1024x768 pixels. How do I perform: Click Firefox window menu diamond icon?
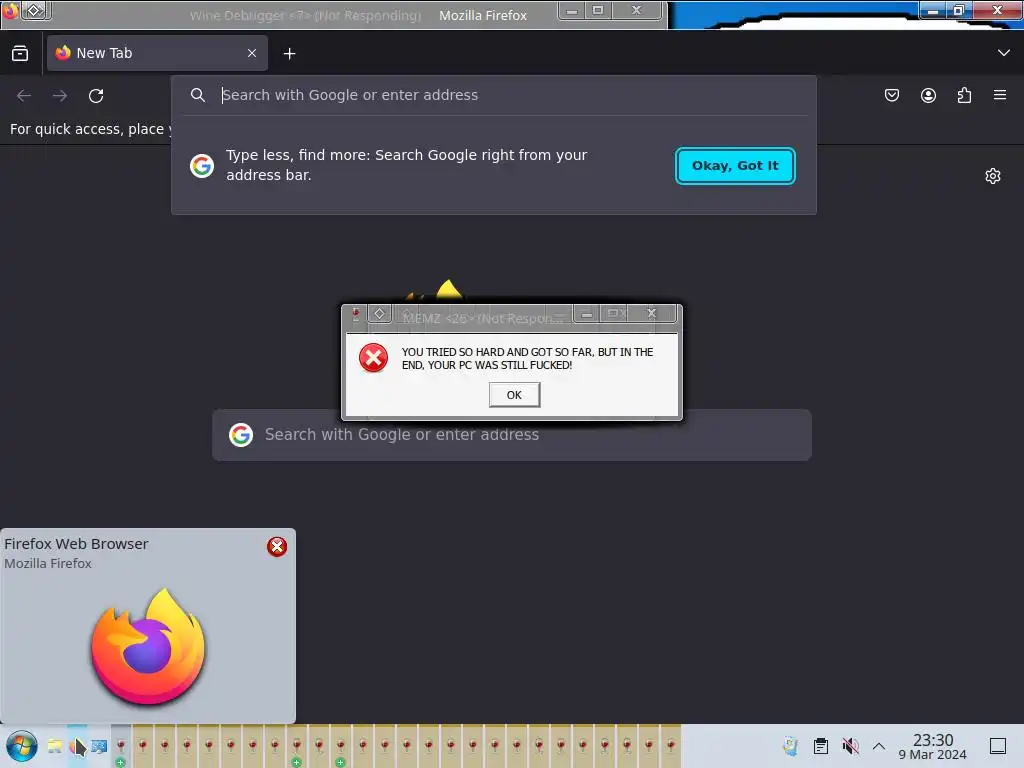tap(35, 11)
